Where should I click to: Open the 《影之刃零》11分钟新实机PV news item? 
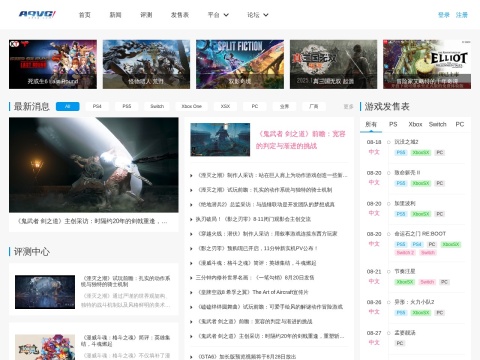click(x=258, y=249)
